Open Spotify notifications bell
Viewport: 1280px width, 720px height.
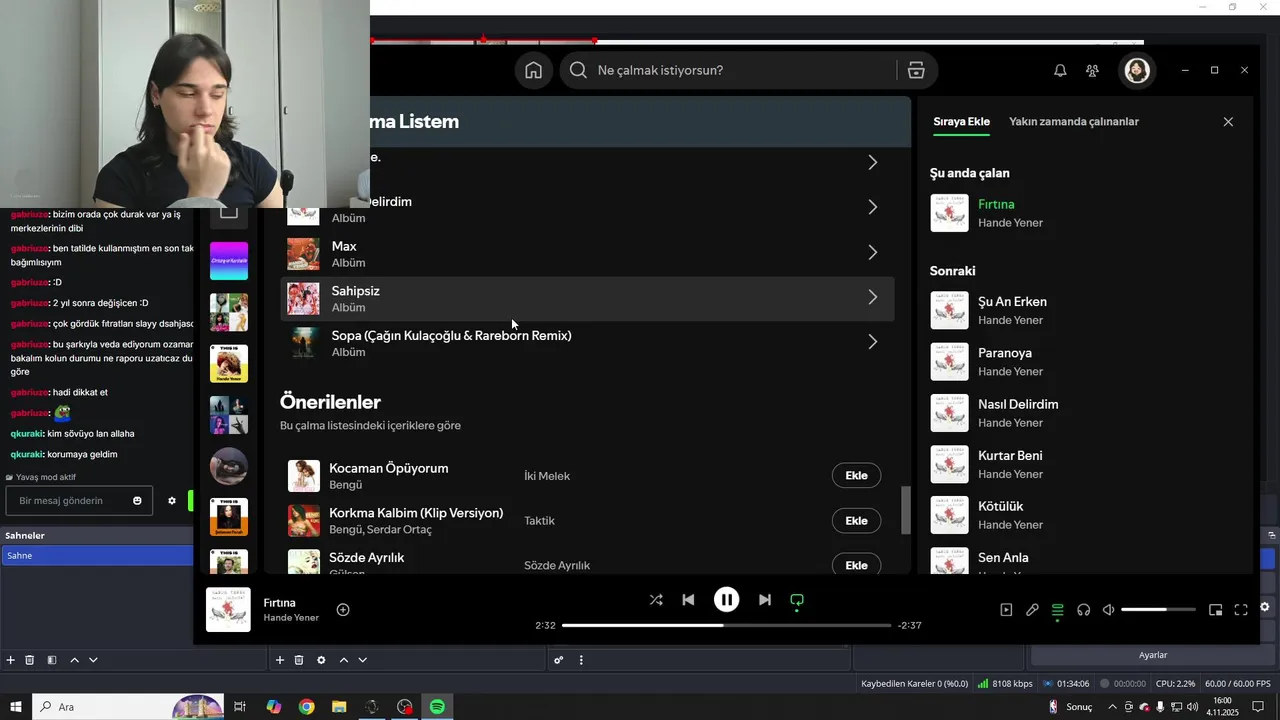(x=1060, y=70)
